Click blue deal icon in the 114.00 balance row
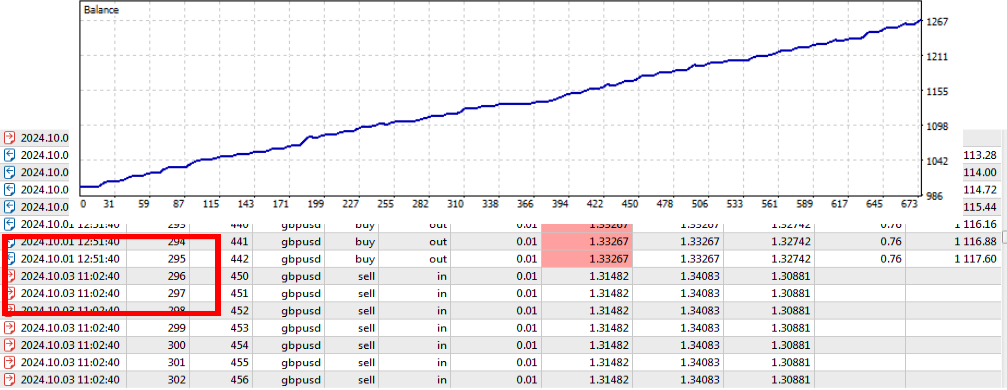This screenshot has width=1007, height=390. [10, 172]
